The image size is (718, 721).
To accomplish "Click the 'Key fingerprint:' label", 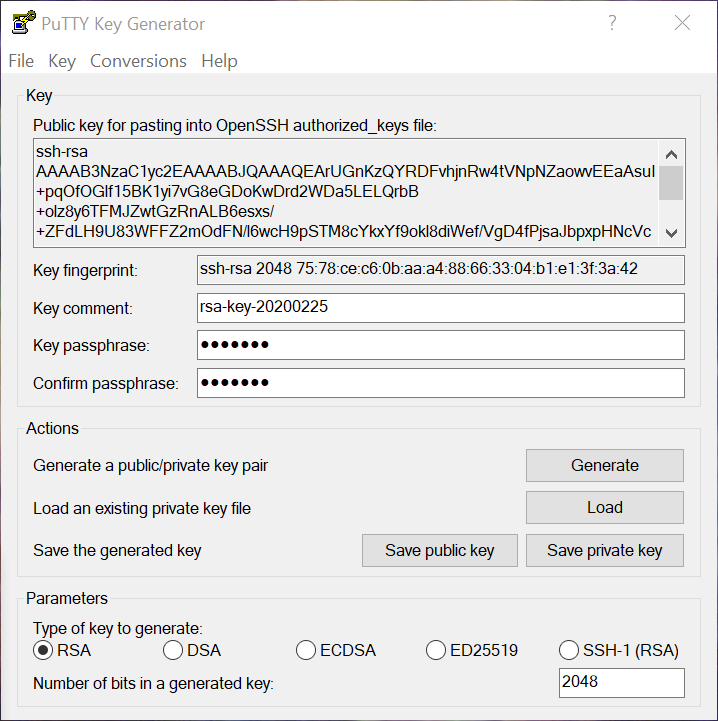I will click(86, 270).
